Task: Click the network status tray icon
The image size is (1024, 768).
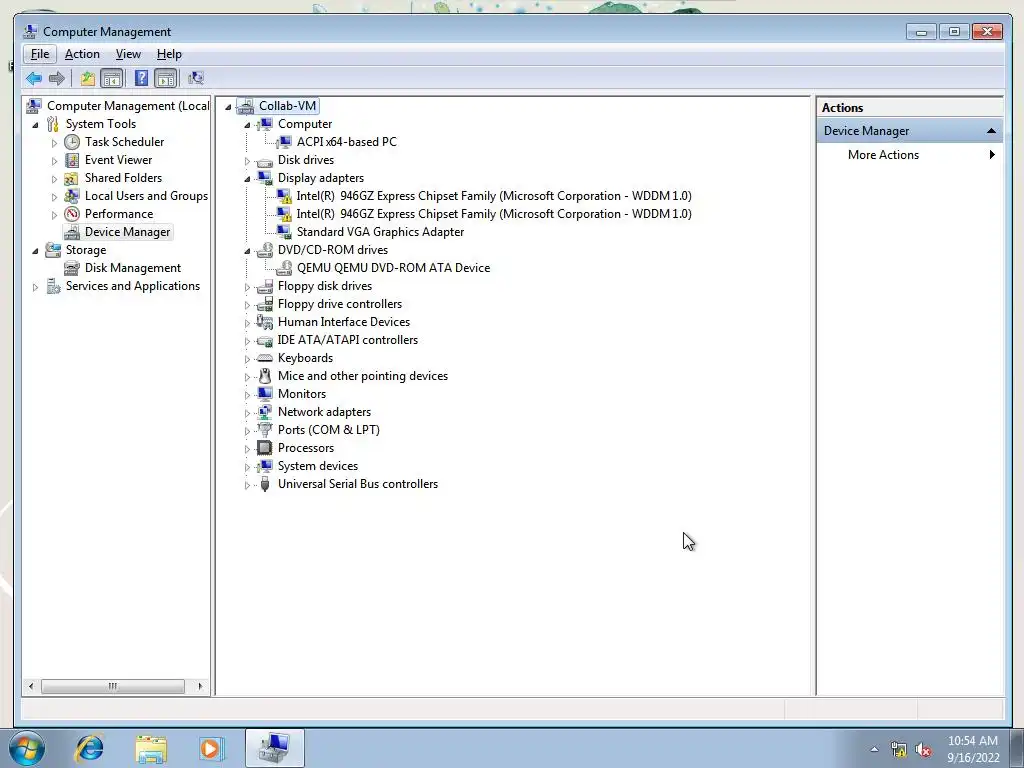Action: point(899,750)
